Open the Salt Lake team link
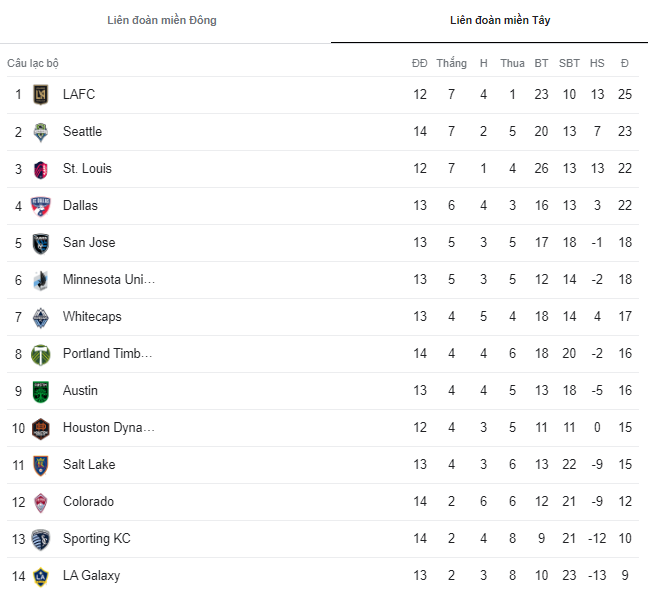 click(89, 464)
